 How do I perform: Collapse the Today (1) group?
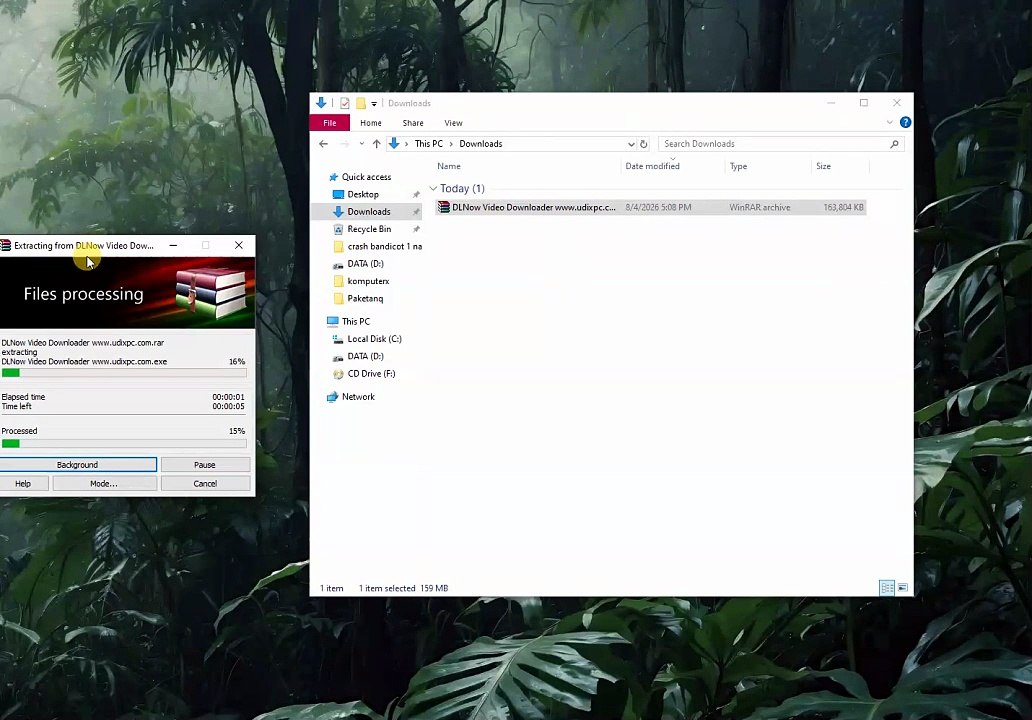433,188
